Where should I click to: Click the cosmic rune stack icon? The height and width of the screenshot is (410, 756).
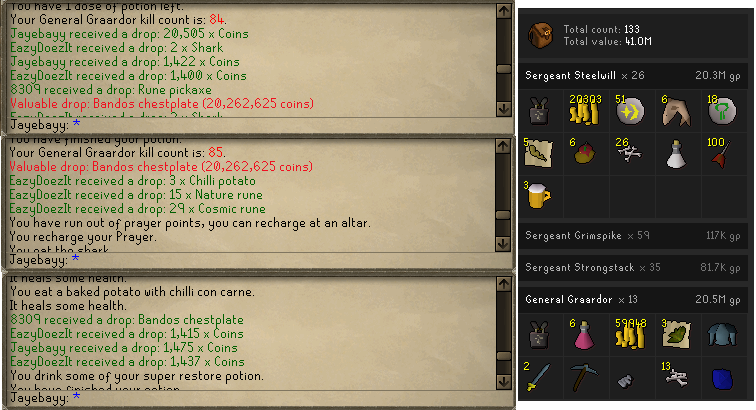coord(630,111)
